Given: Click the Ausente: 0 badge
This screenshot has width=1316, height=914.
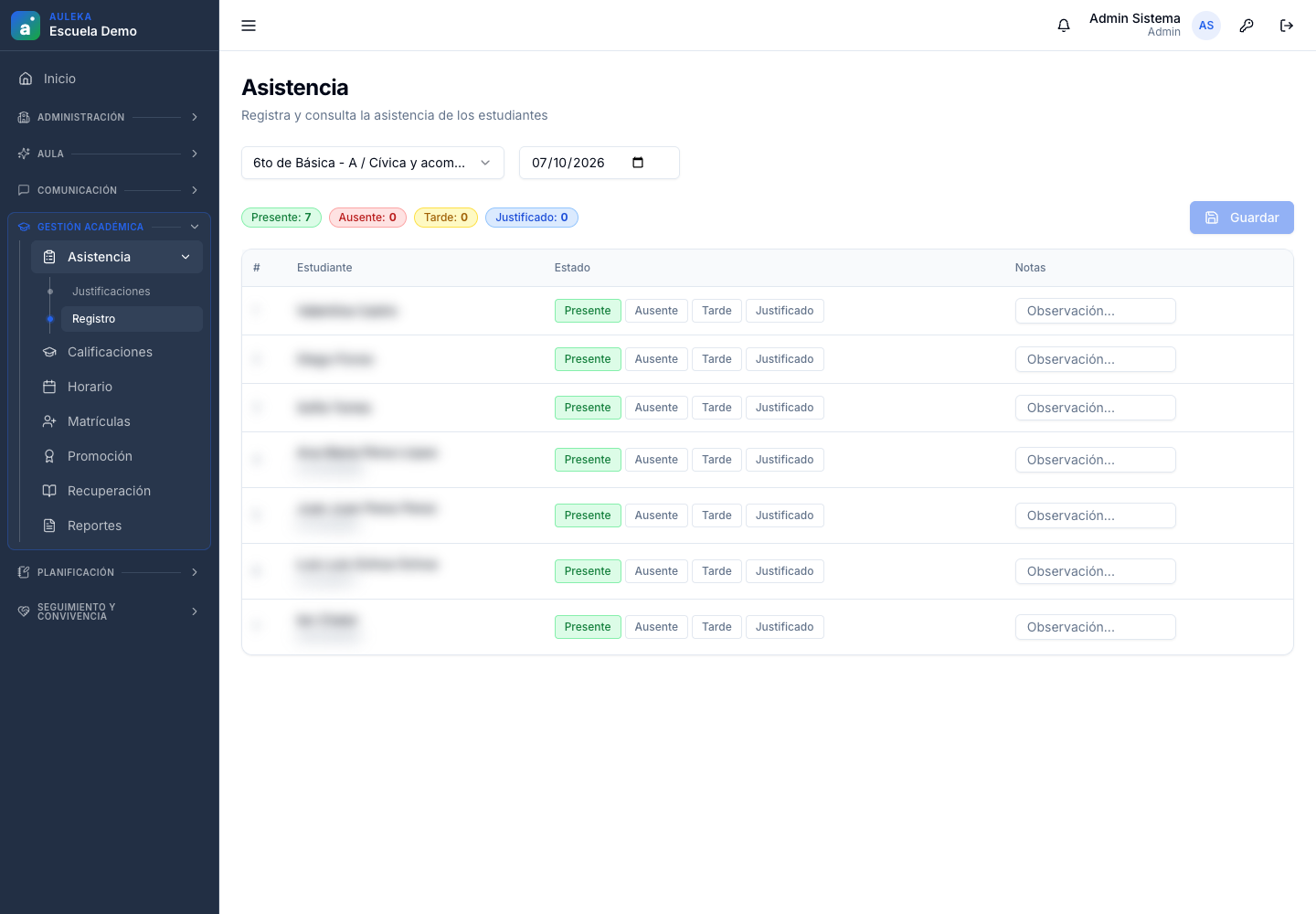Looking at the screenshot, I should 367,218.
